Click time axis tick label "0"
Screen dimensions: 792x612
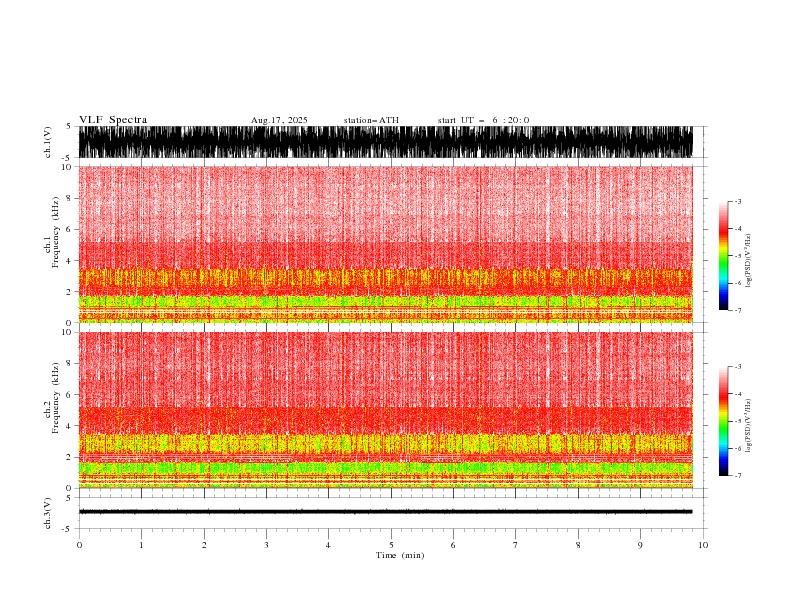79,545
